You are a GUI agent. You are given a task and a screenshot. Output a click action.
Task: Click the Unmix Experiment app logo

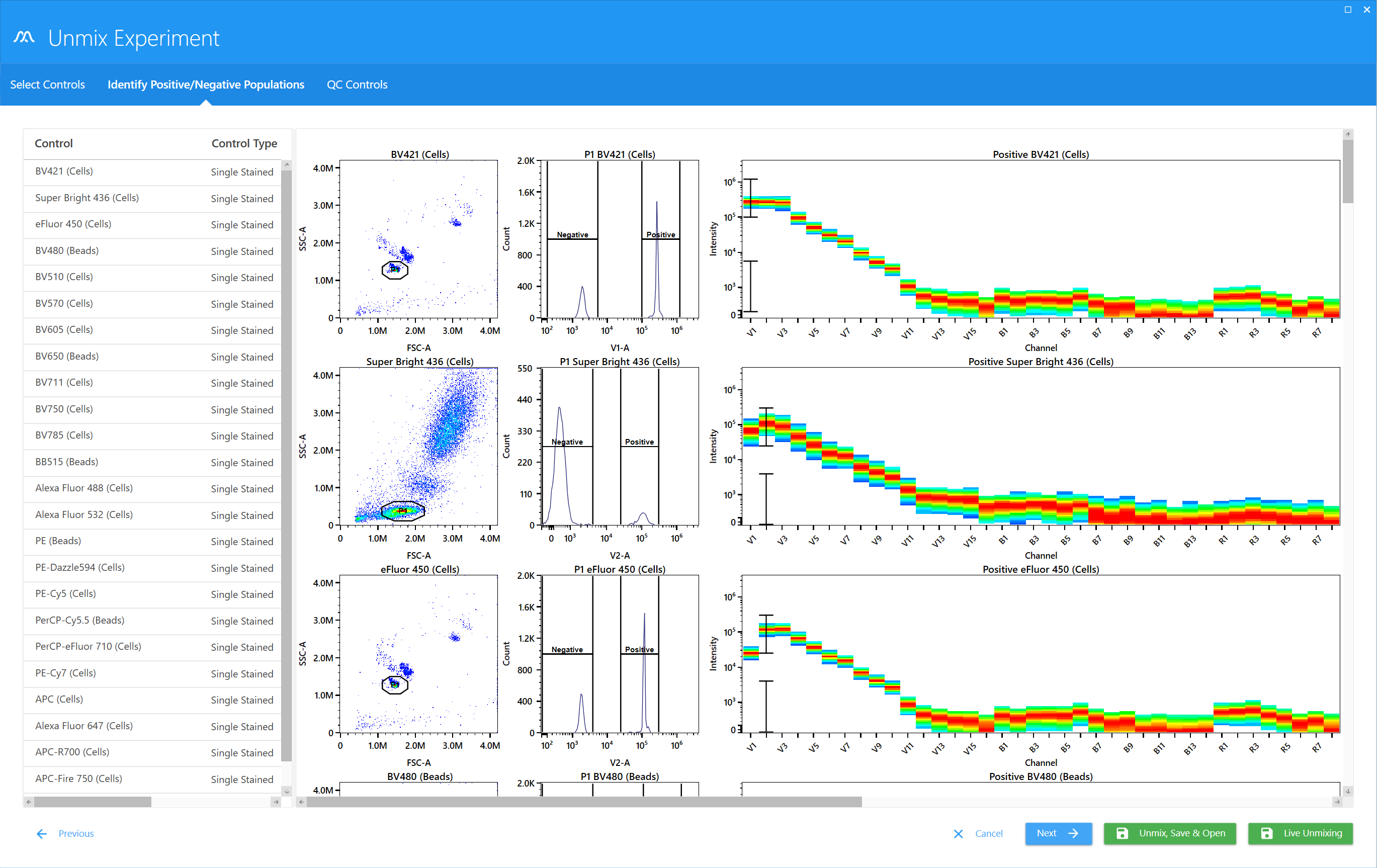click(24, 37)
